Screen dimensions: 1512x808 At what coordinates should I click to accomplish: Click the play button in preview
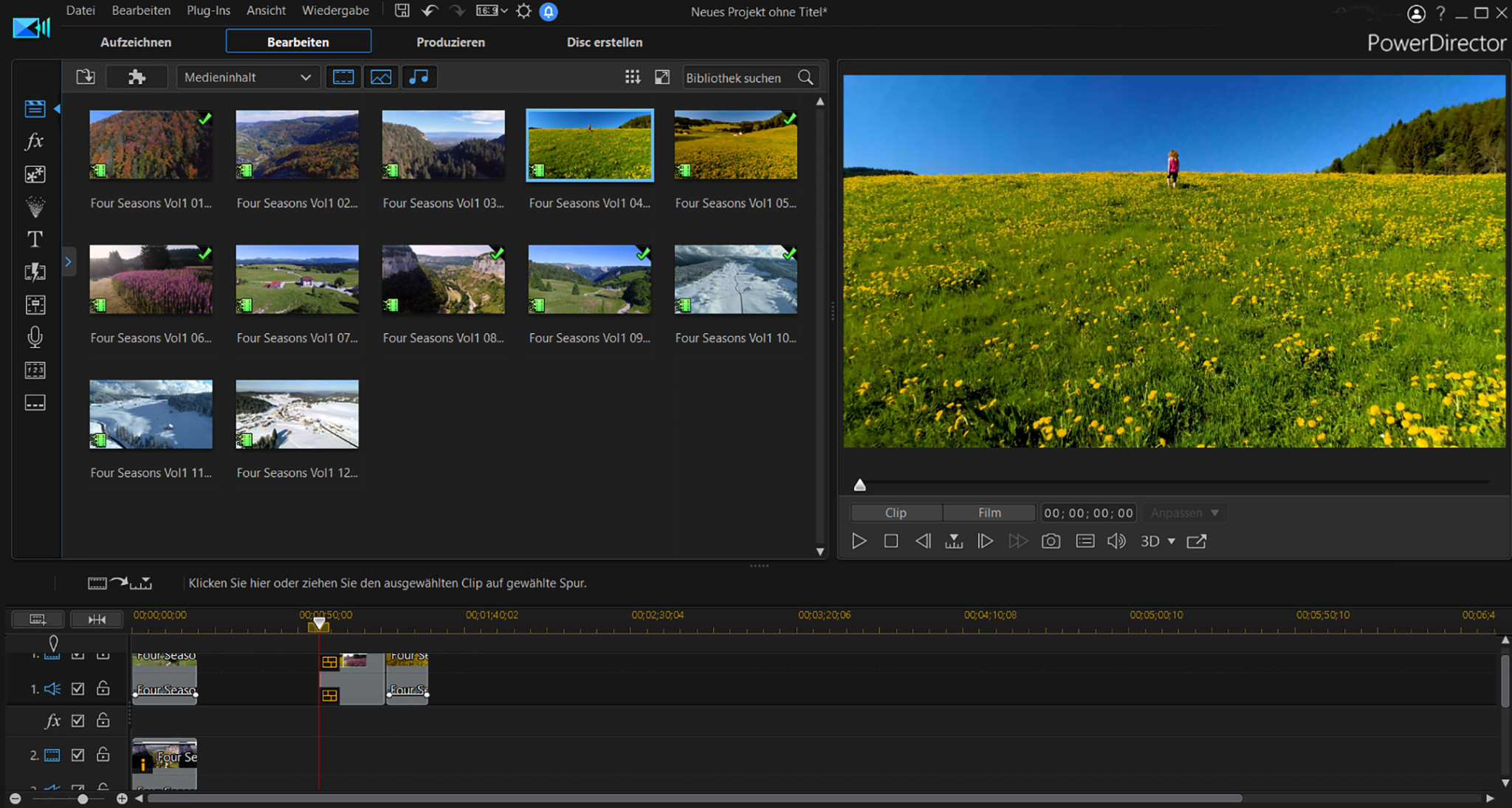click(x=859, y=541)
